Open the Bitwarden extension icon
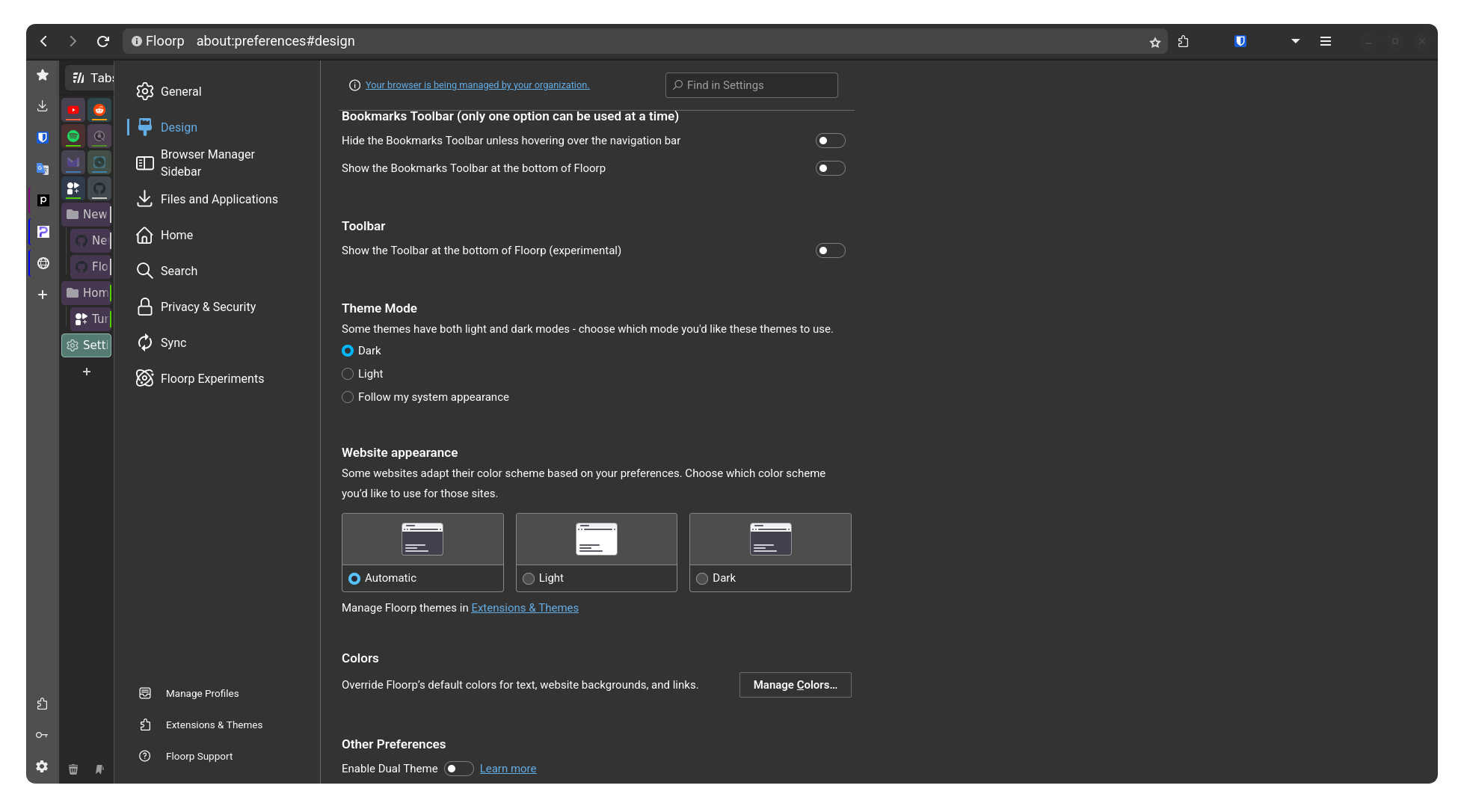 point(1240,41)
